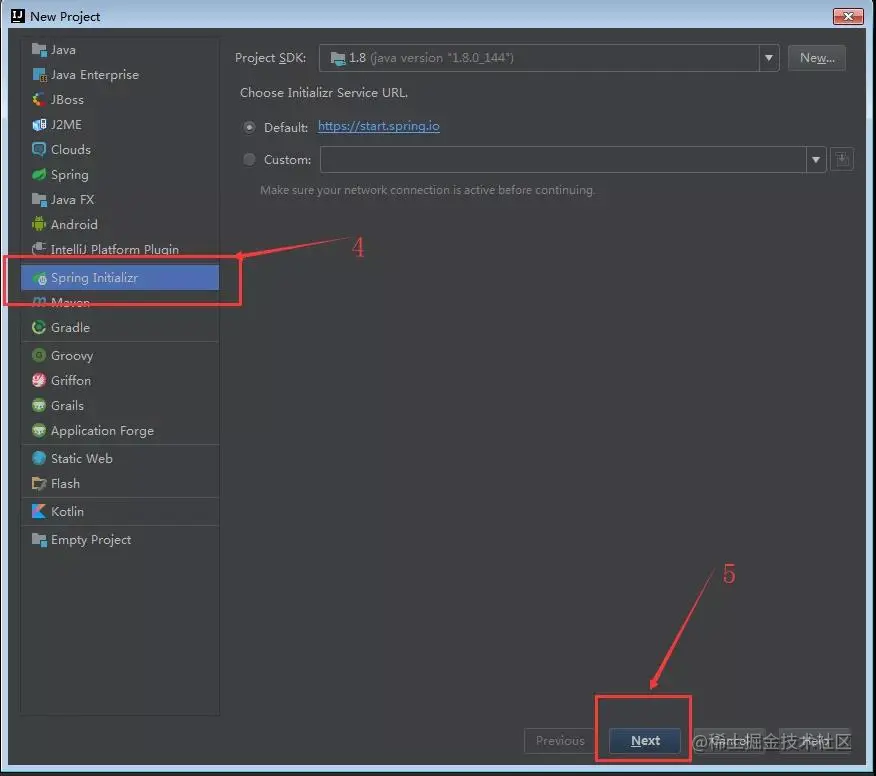Select the Static Web entry text

click(82, 459)
